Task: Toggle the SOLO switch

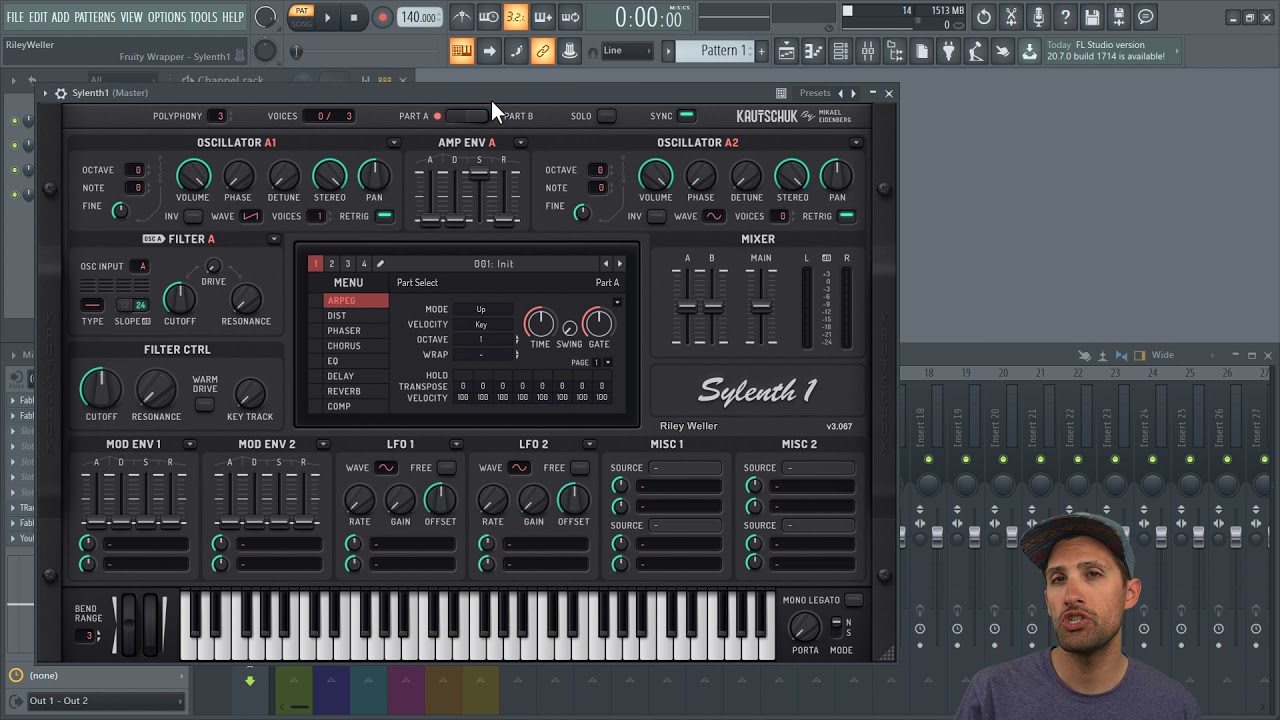Action: (x=606, y=116)
